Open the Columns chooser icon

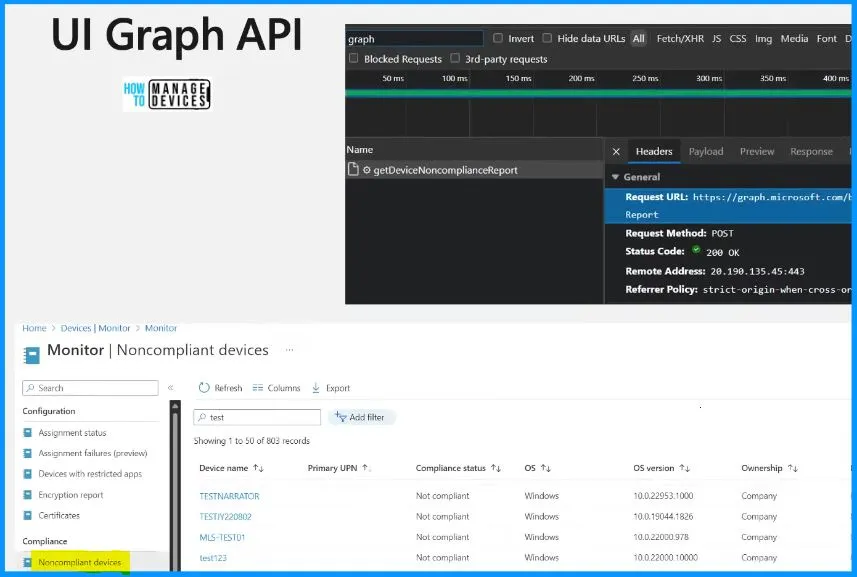pos(257,388)
